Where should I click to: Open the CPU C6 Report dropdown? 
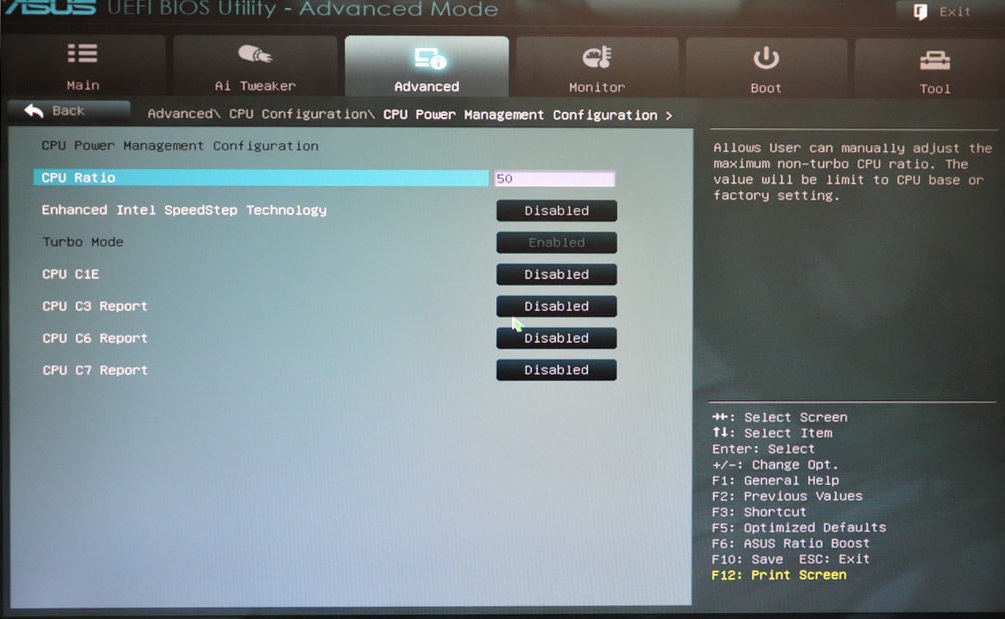(x=556, y=338)
